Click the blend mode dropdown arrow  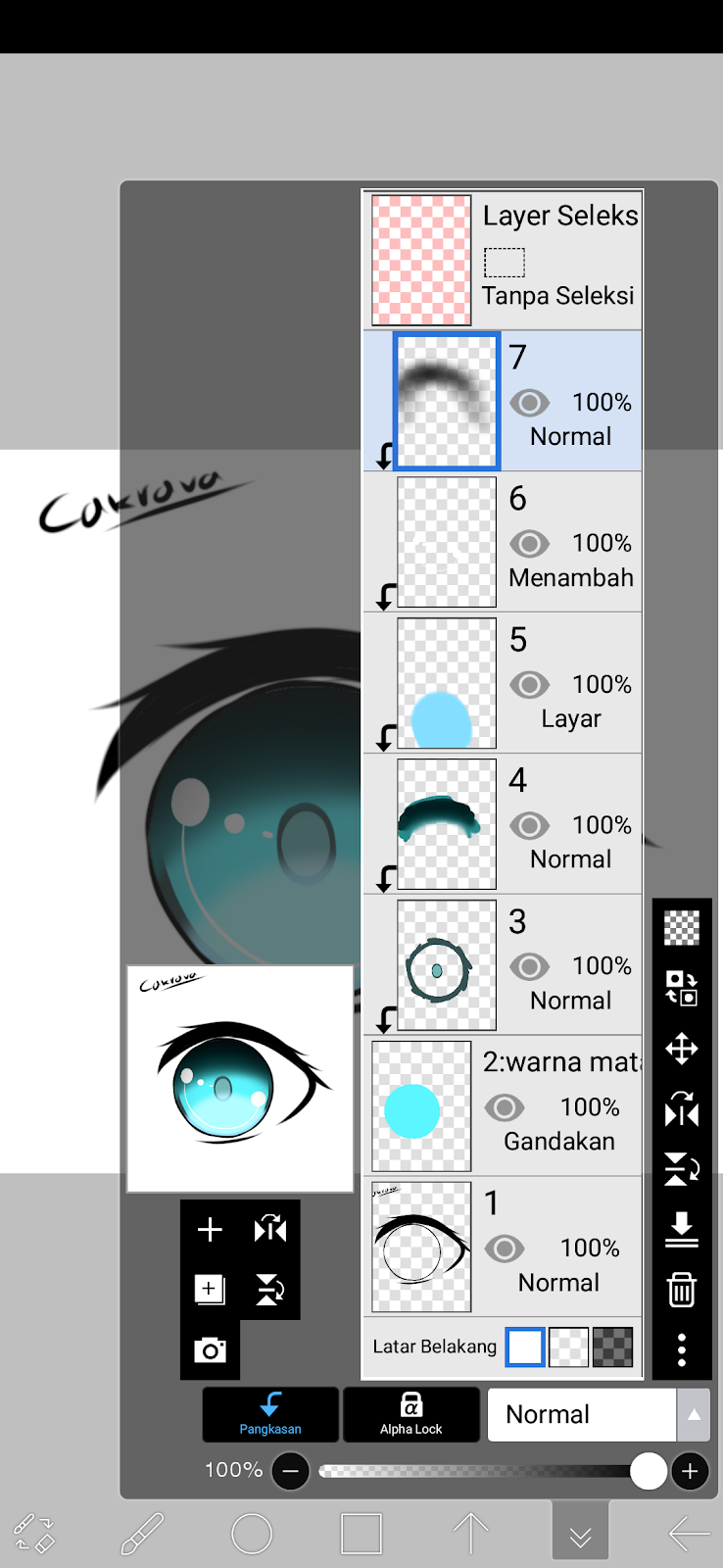[x=694, y=1414]
